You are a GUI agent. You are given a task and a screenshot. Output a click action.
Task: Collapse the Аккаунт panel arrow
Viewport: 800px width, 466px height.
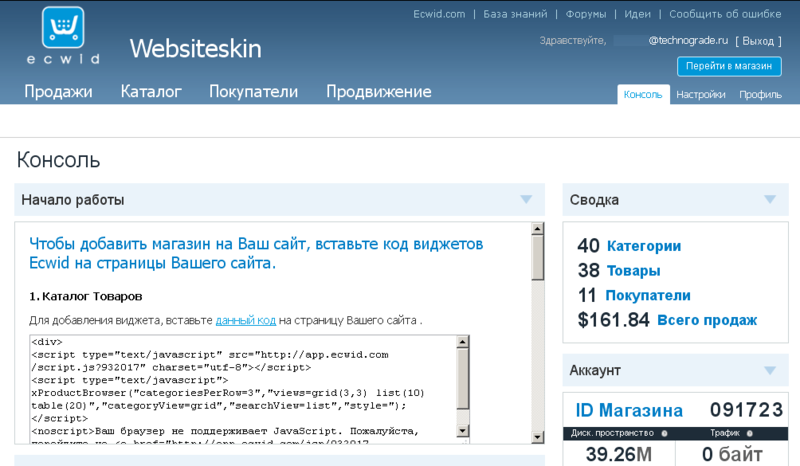[770, 371]
